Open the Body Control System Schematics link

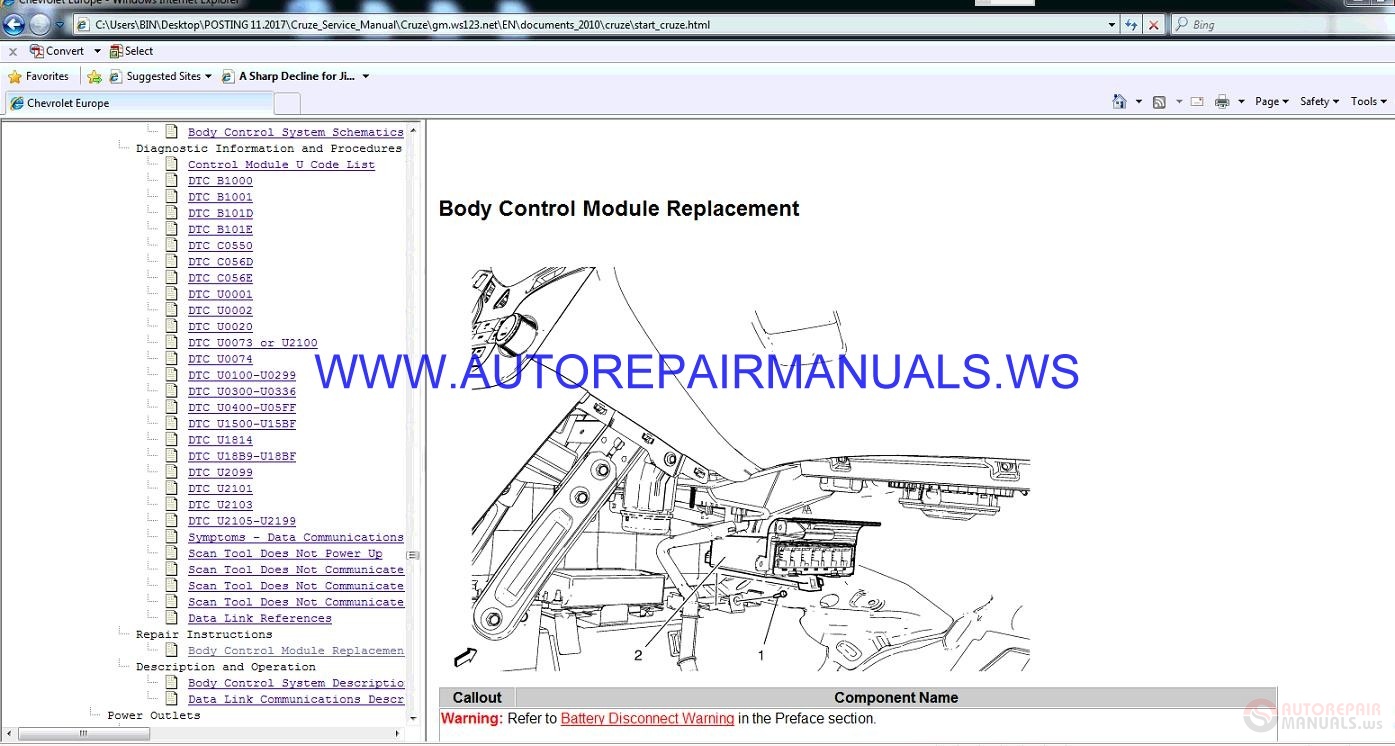point(296,132)
